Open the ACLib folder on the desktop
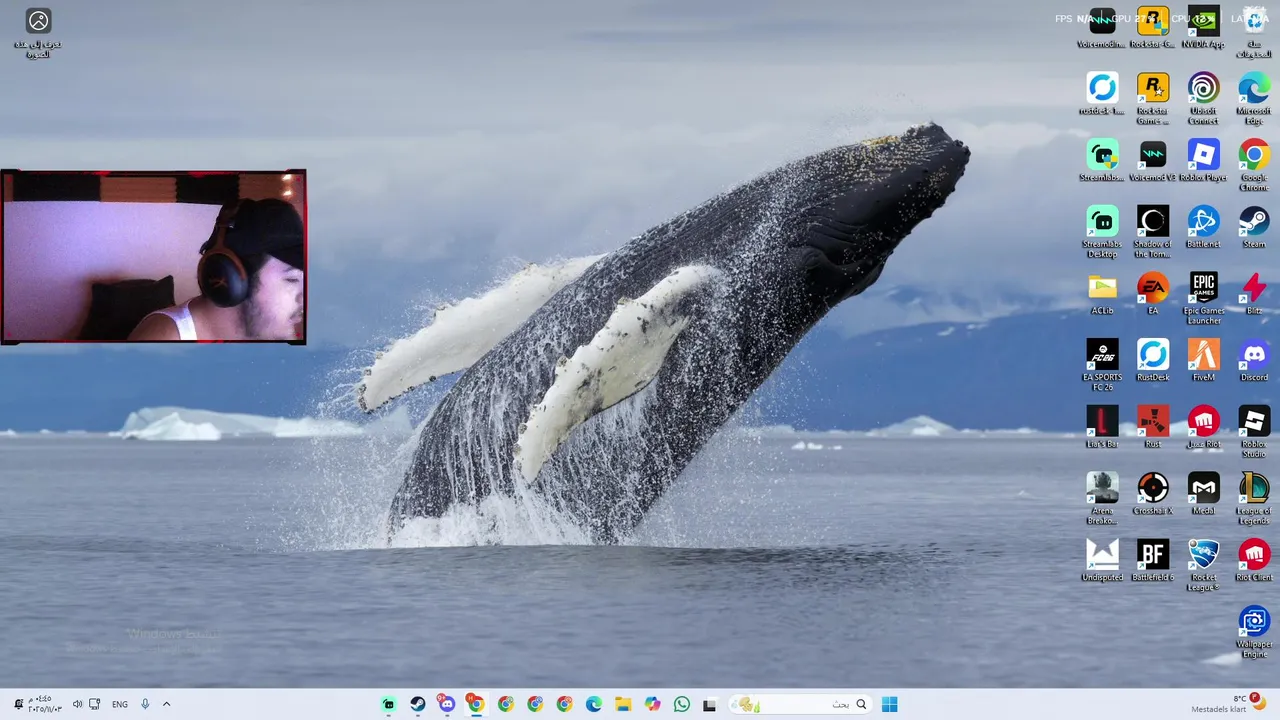 tap(1102, 294)
